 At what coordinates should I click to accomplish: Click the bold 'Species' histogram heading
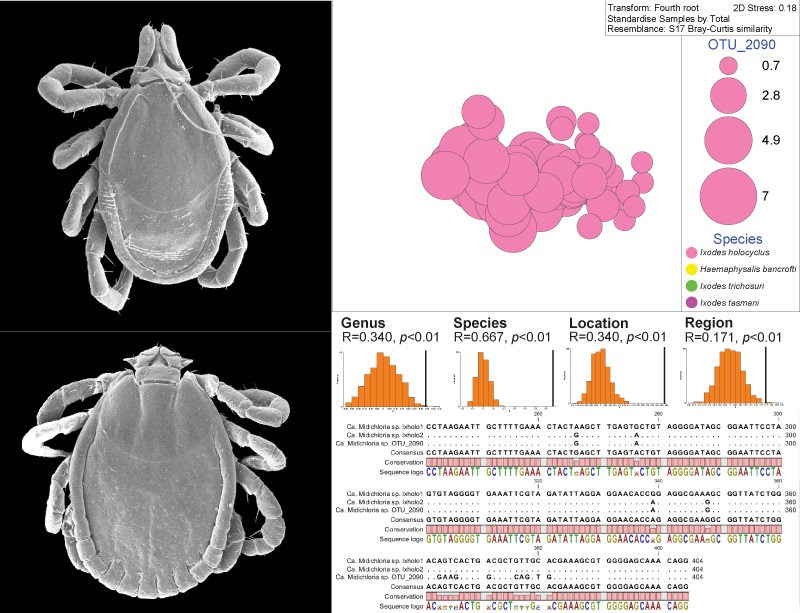click(480, 323)
